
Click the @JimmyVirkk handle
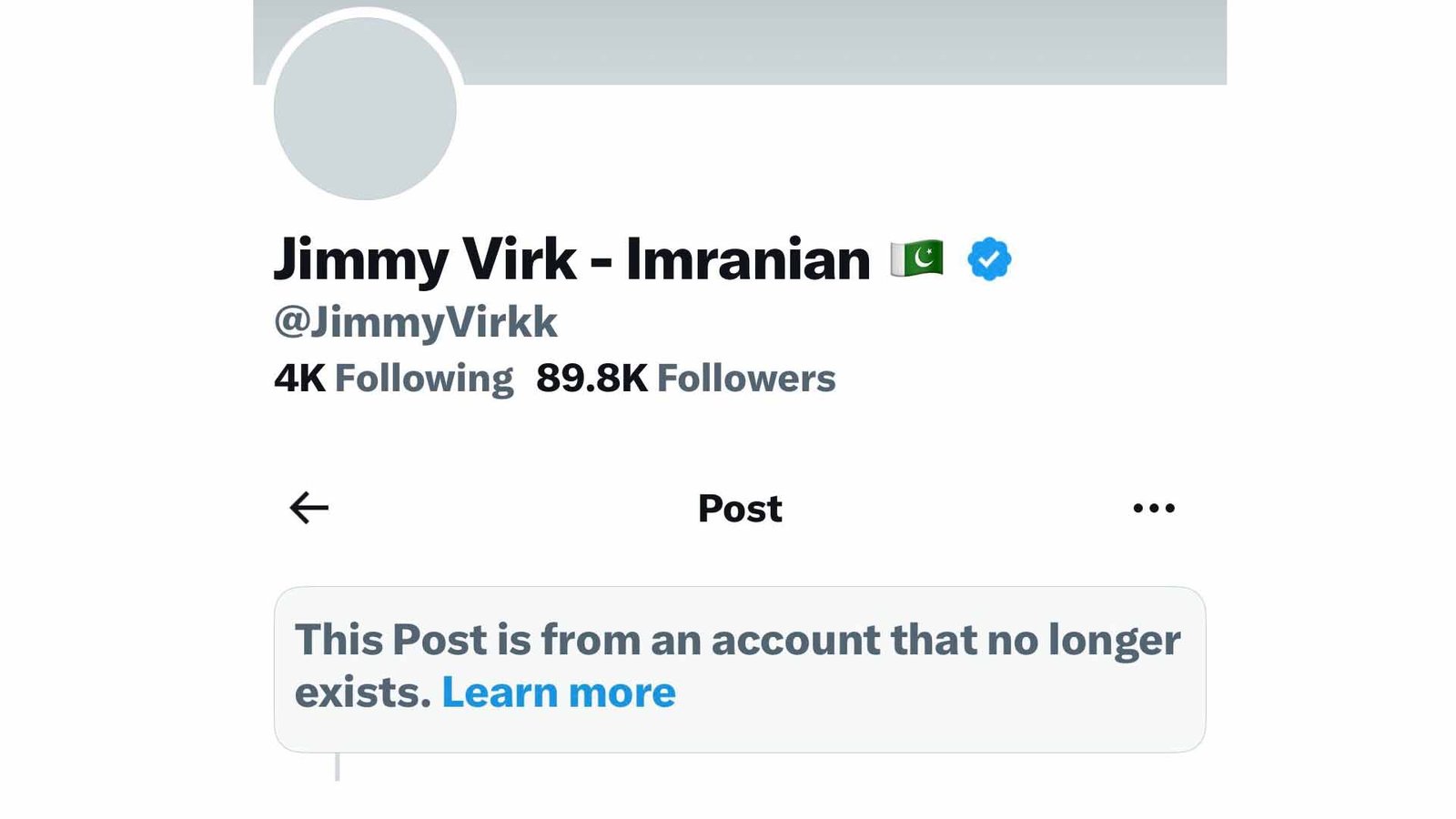(416, 322)
